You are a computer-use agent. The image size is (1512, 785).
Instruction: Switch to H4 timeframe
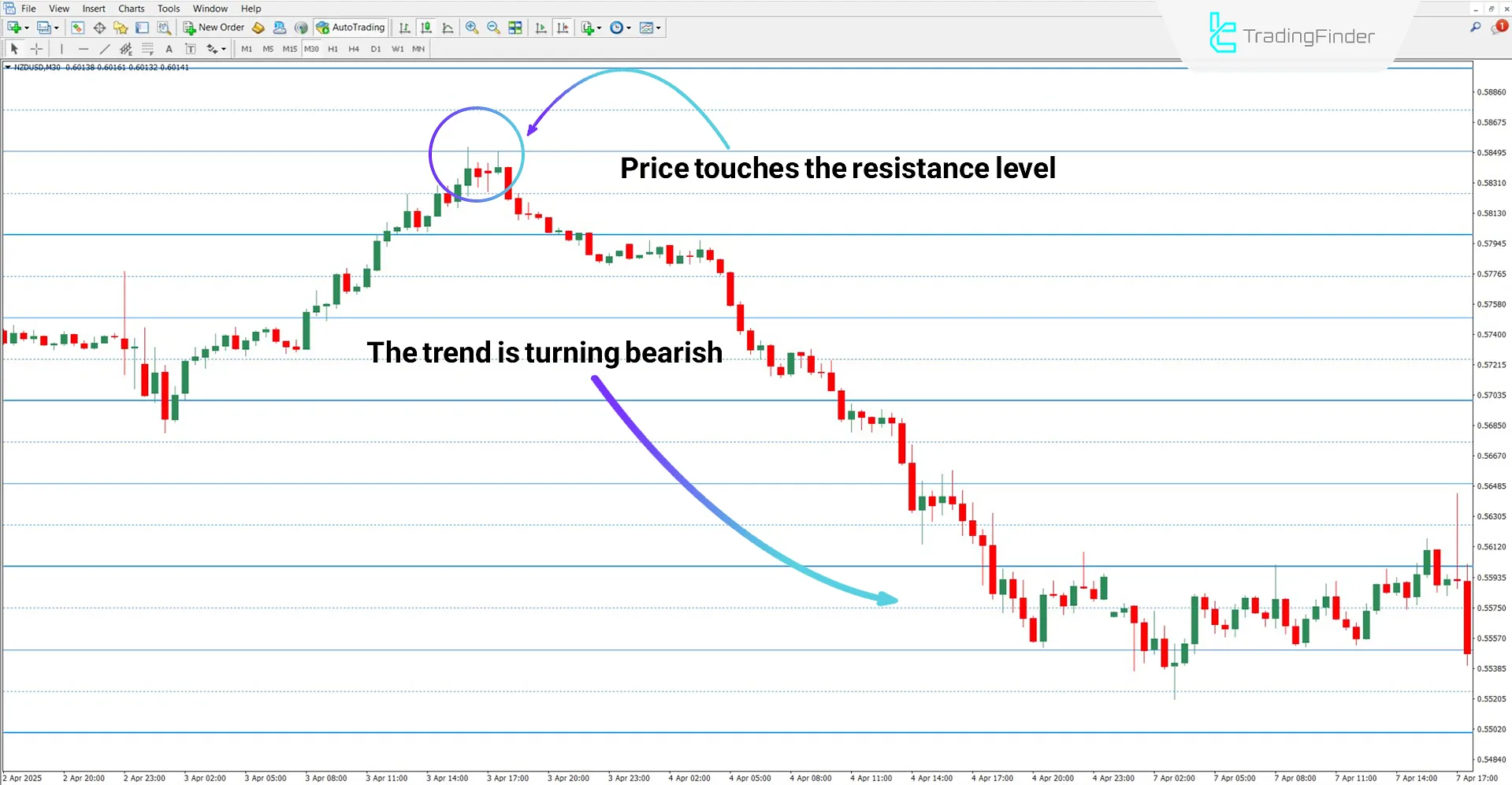pyautogui.click(x=354, y=49)
